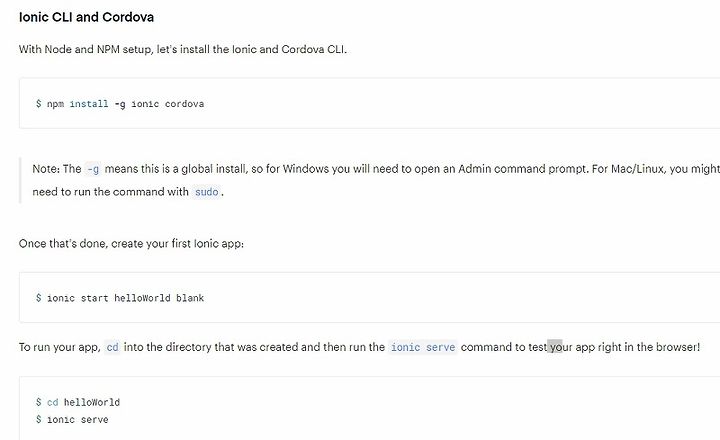This screenshot has width=720, height=440.
Task: Click the "cd helloWorld" command line
Action: click(x=78, y=402)
